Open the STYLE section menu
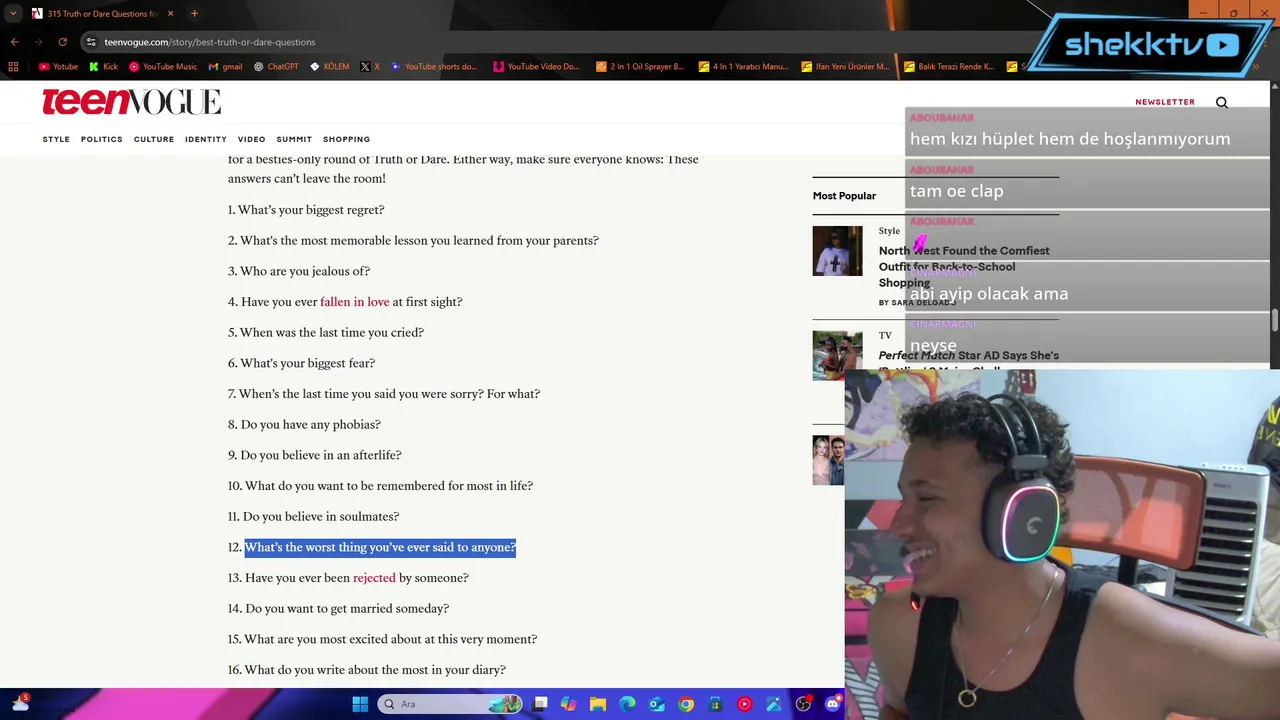 tap(56, 139)
